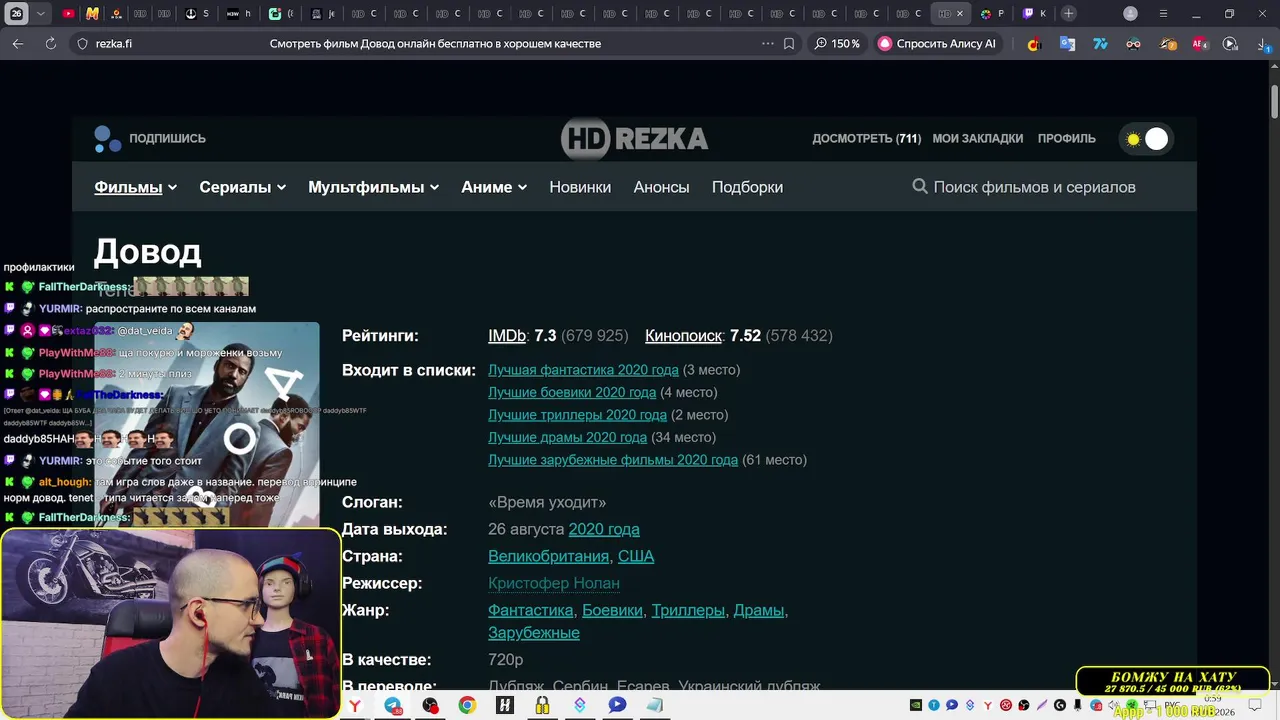
Task: Close the active HDrezka tab
Action: coord(960,14)
